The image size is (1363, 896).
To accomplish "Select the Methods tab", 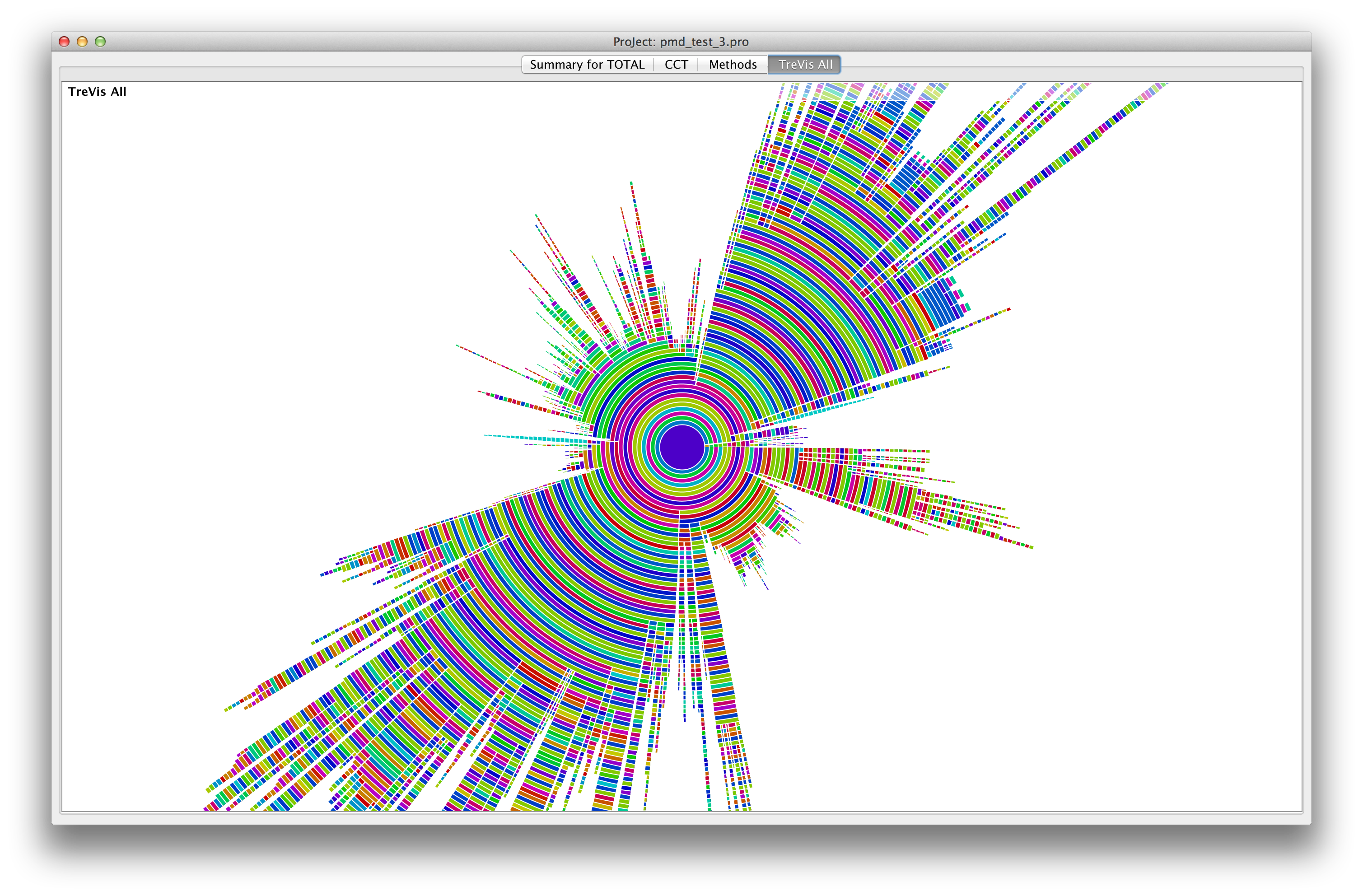I will 733,65.
